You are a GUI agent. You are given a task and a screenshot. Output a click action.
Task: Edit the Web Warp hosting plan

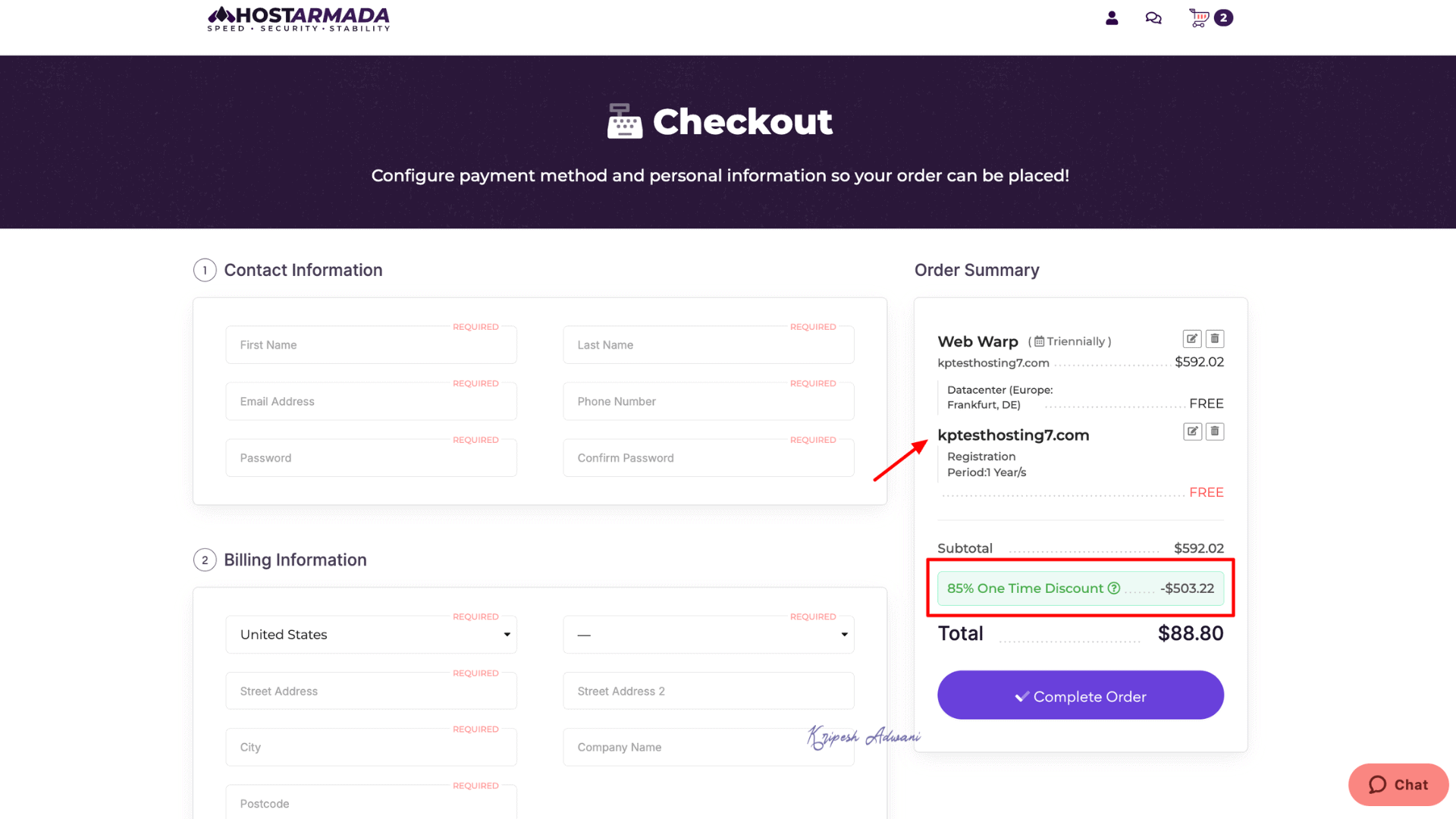[1192, 339]
